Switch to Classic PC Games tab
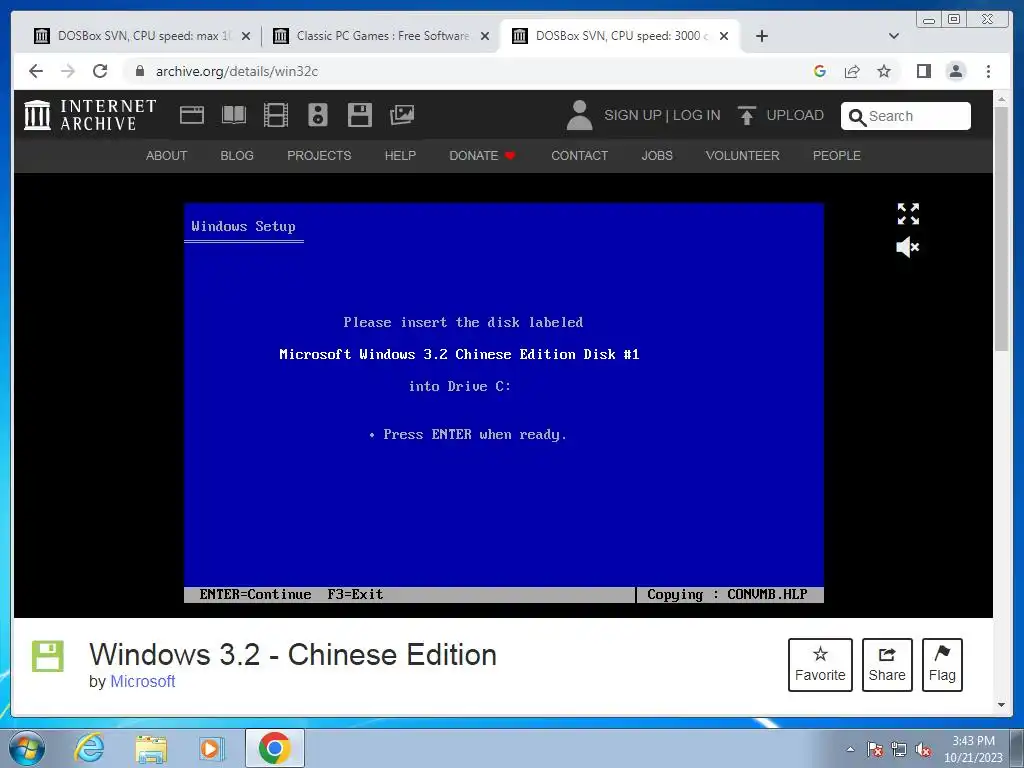Viewport: 1024px width, 768px height. coord(382,36)
